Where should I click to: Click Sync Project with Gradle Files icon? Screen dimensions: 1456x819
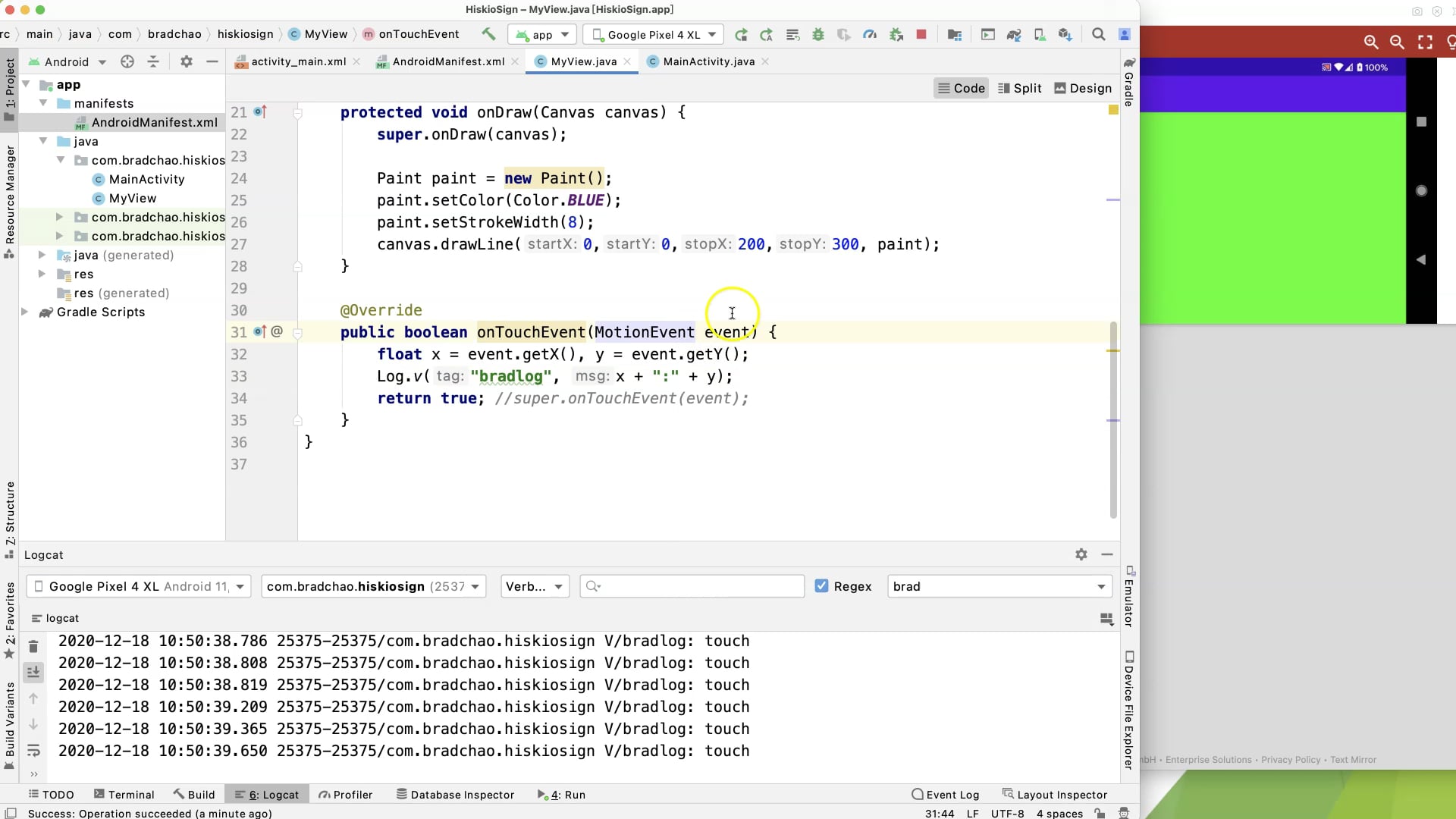[1013, 34]
